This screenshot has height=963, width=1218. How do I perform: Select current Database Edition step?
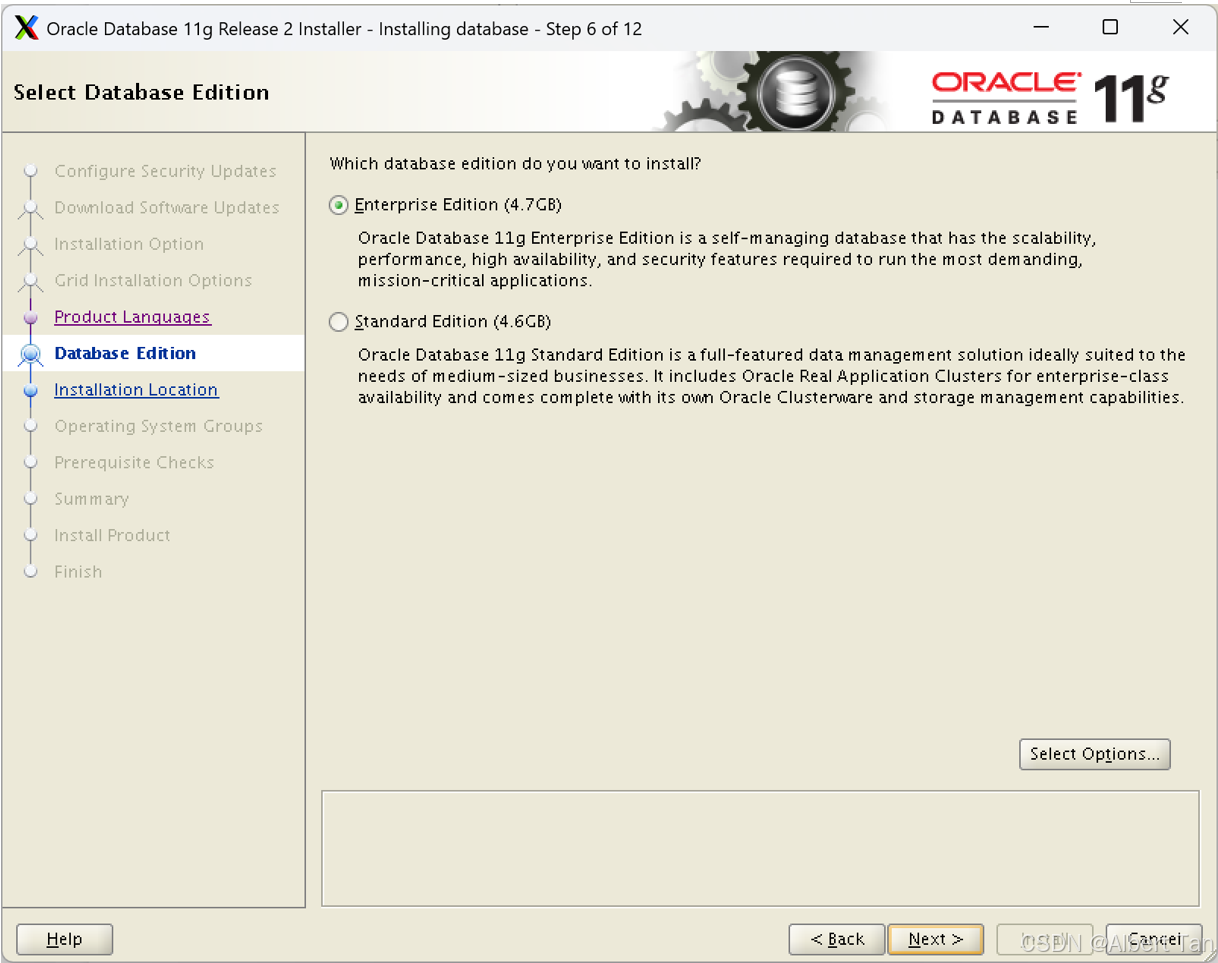tap(125, 353)
